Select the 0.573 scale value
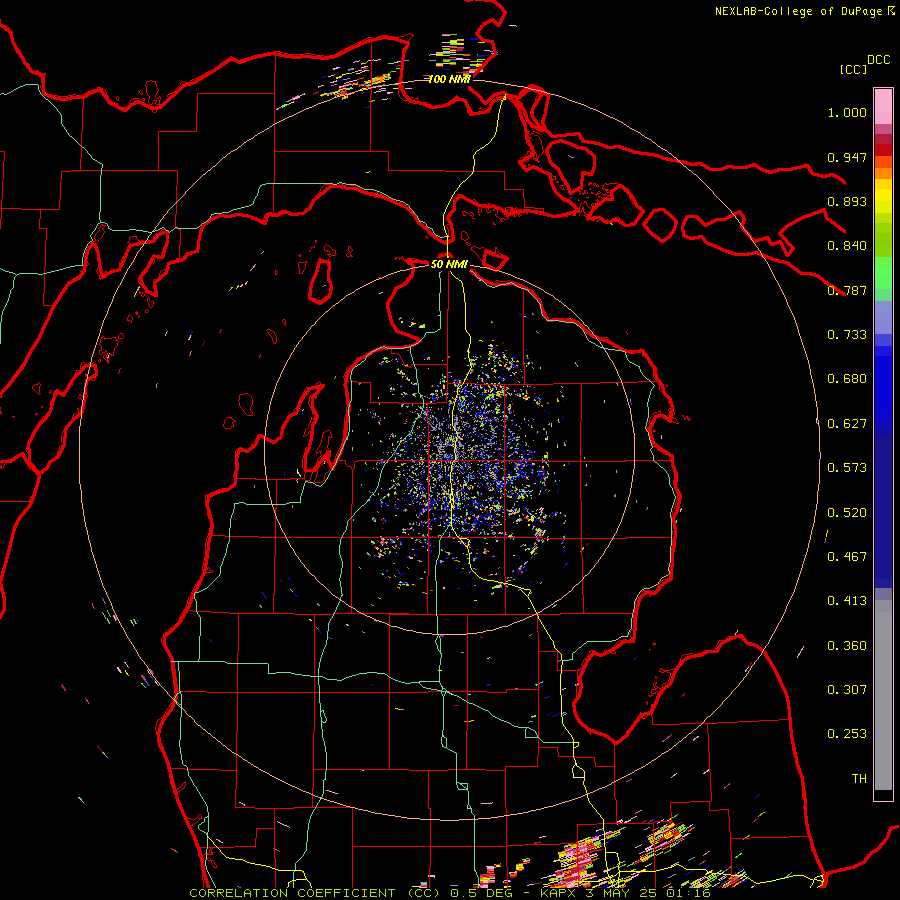The height and width of the screenshot is (900, 900). tap(847, 468)
